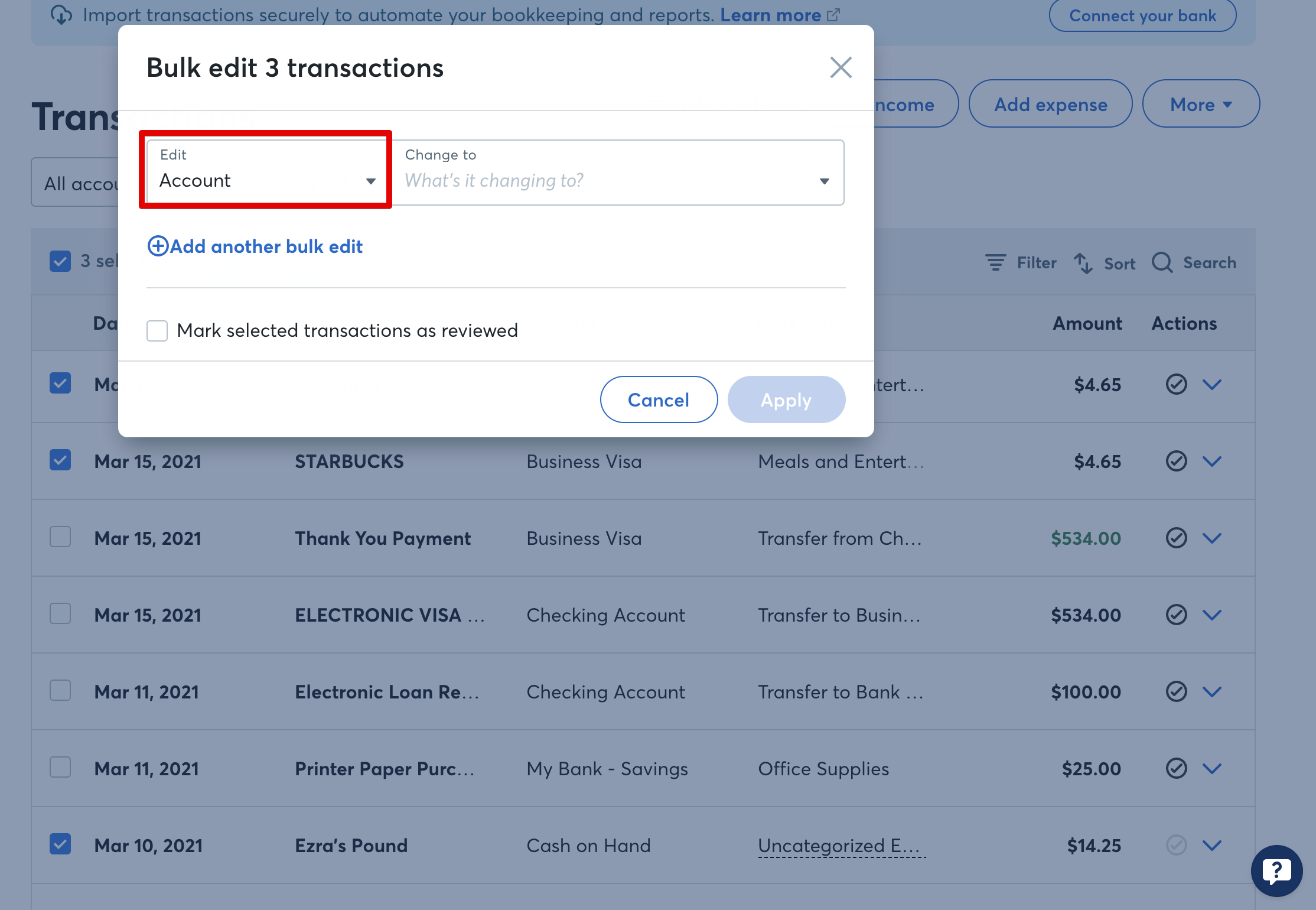The width and height of the screenshot is (1316, 910).
Task: Click the help chat bubble icon
Action: 1276,870
